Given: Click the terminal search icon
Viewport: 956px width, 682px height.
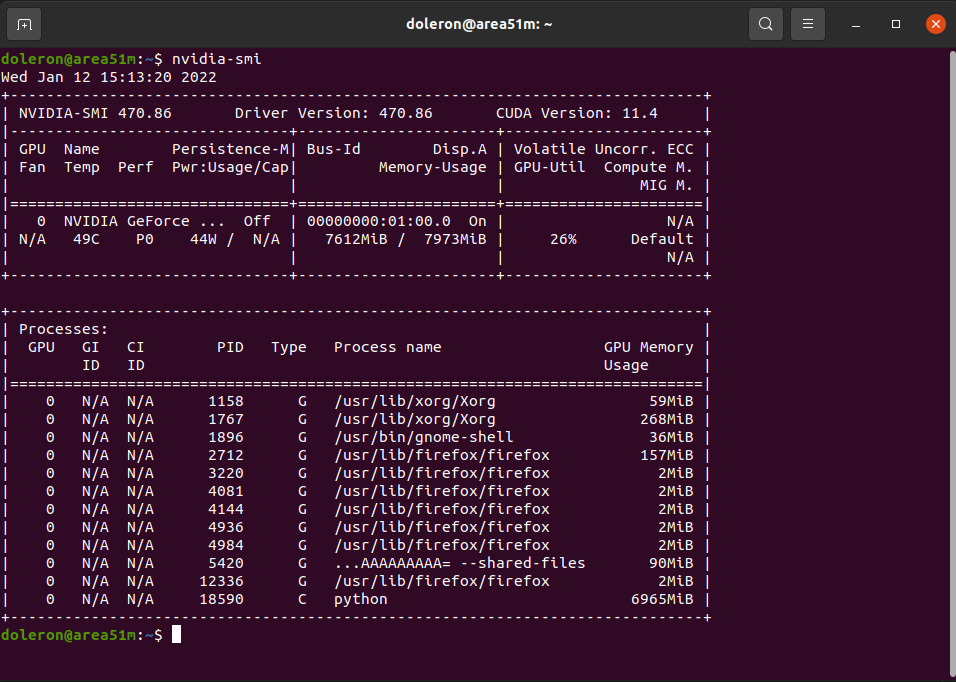Looking at the screenshot, I should (766, 24).
